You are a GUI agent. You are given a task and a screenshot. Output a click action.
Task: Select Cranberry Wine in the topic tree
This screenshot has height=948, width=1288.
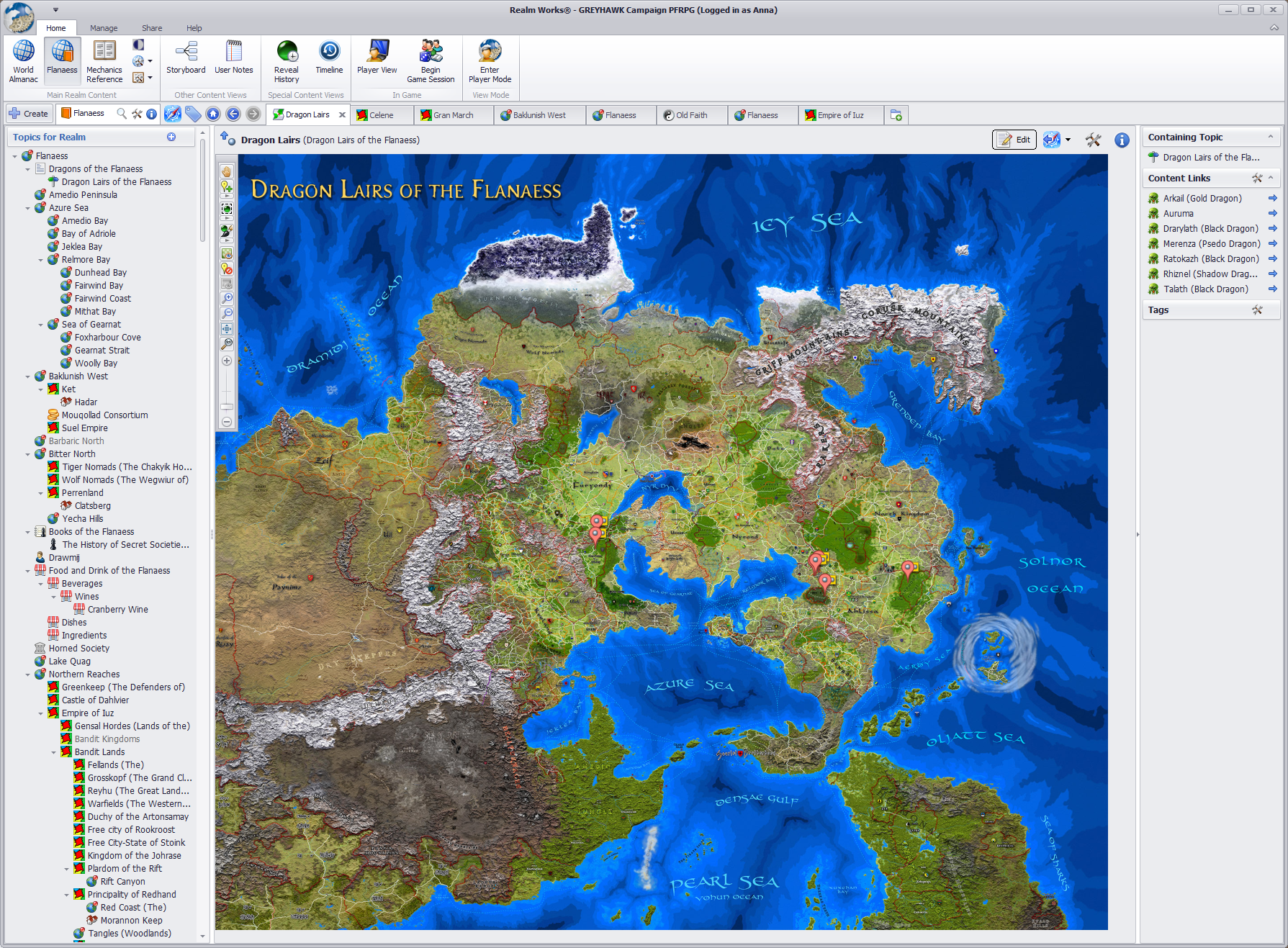tap(118, 610)
